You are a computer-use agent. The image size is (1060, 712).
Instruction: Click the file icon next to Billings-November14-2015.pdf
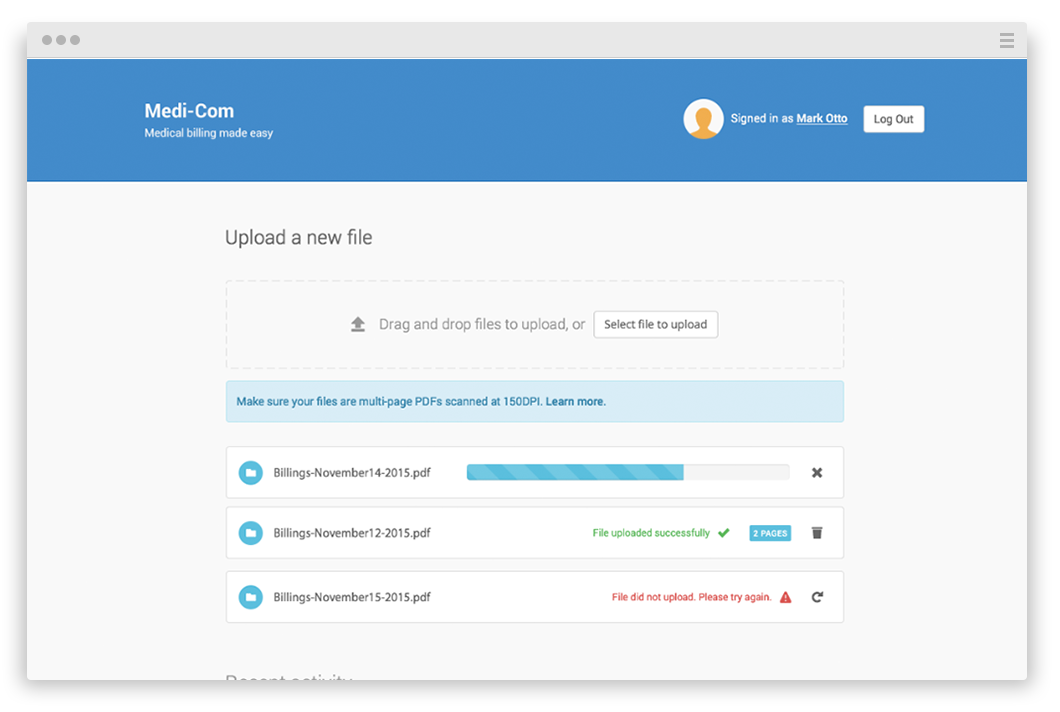[x=251, y=472]
